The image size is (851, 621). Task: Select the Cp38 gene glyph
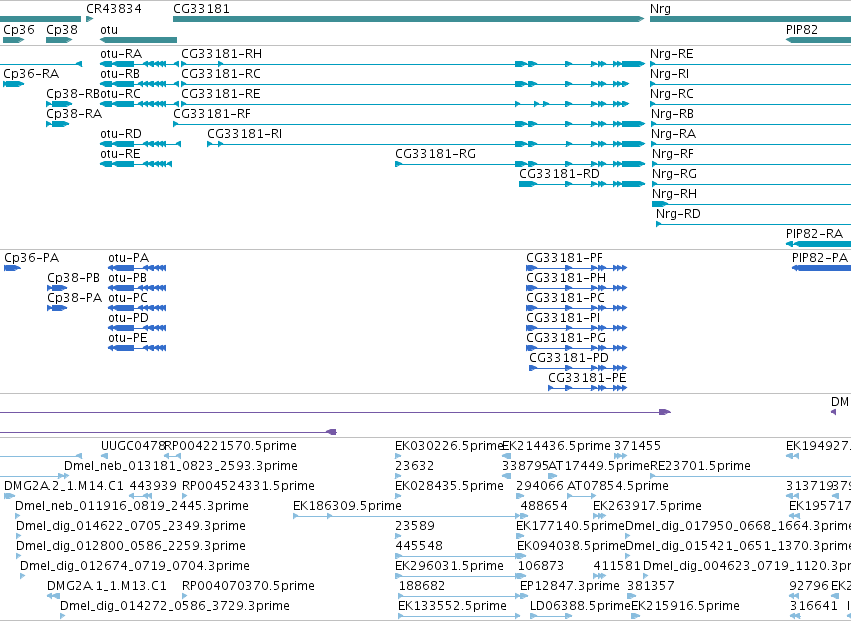59,40
